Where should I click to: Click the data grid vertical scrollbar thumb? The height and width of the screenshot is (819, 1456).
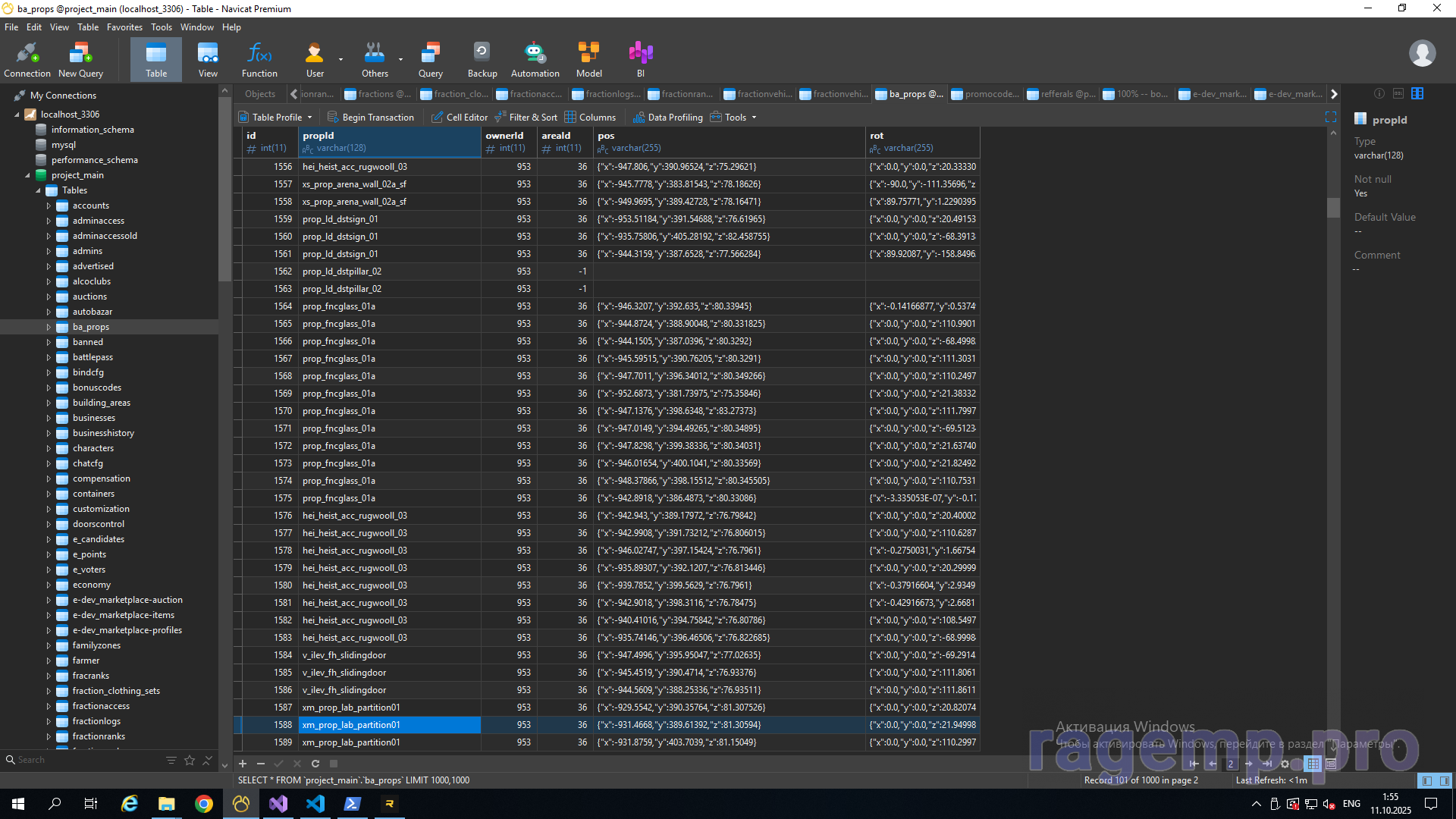1333,207
